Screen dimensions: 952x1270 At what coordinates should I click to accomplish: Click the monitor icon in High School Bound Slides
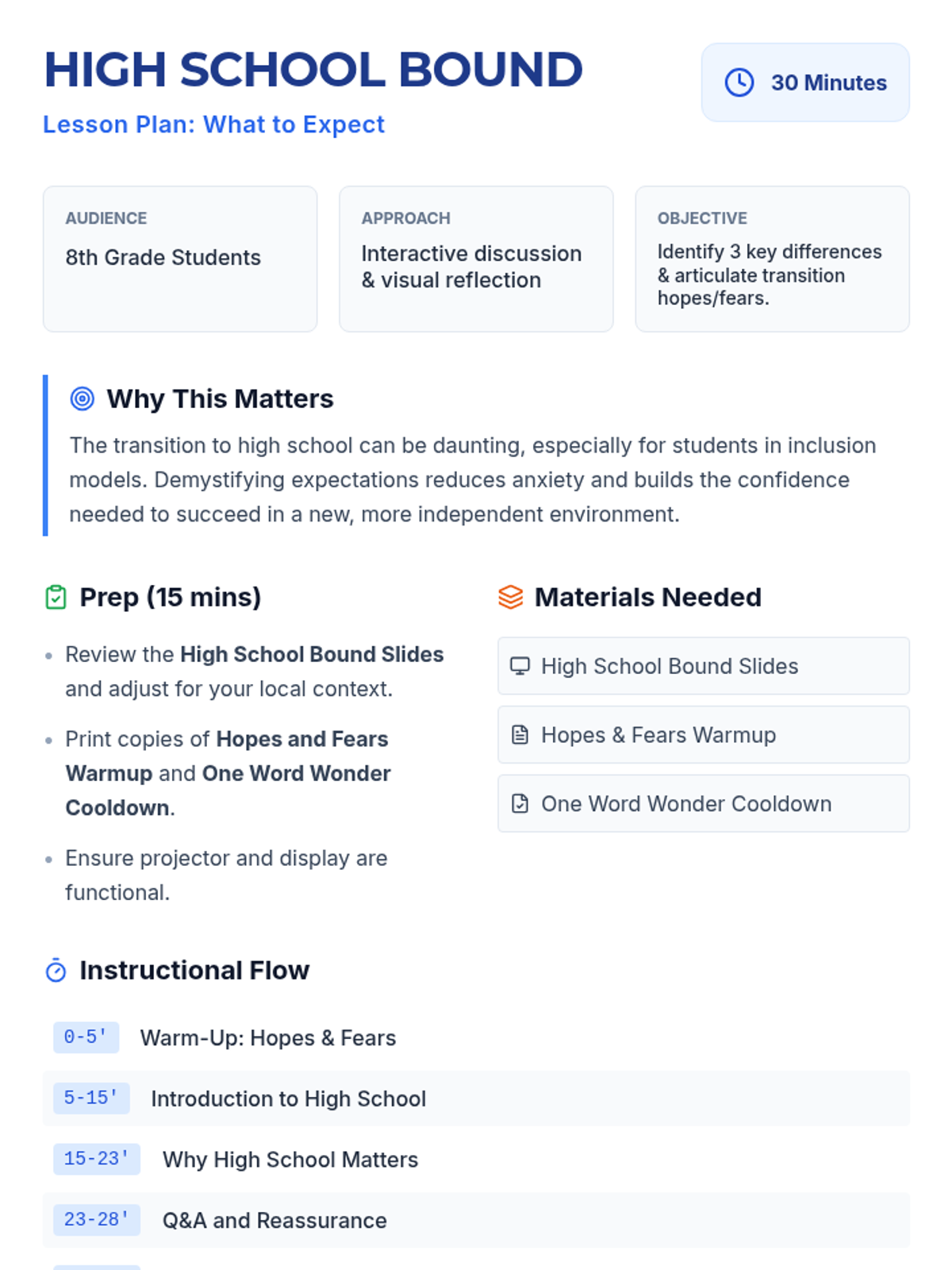click(520, 666)
